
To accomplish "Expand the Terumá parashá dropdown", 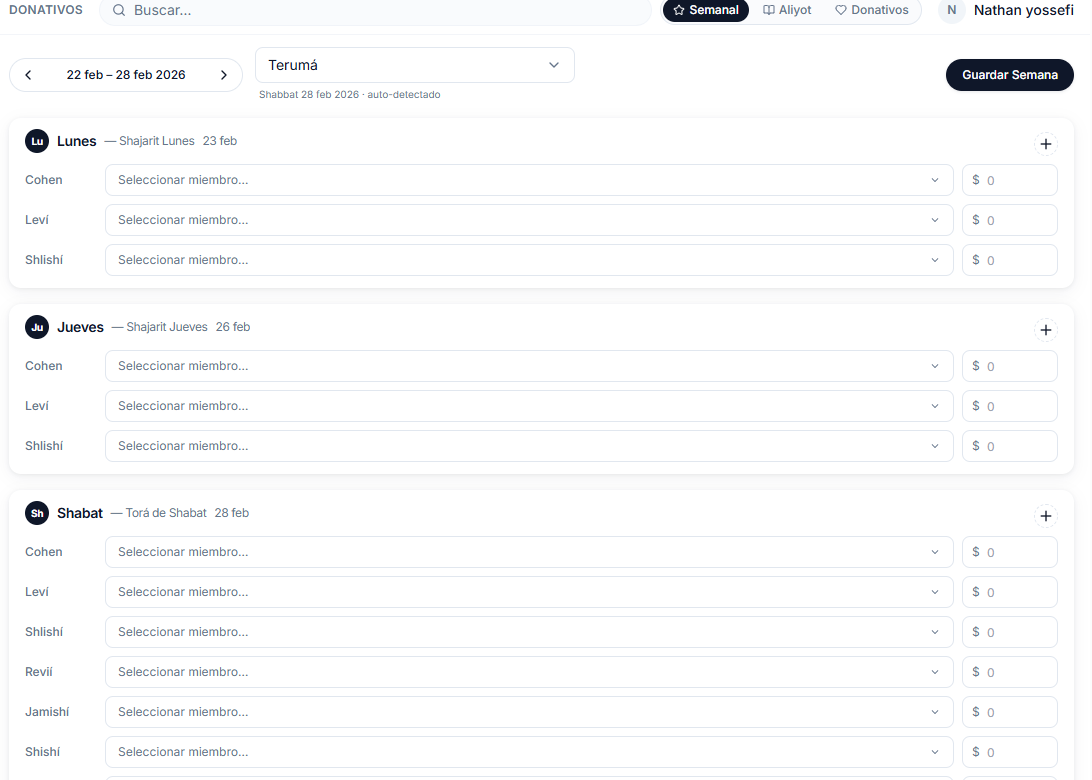I will click(x=414, y=65).
